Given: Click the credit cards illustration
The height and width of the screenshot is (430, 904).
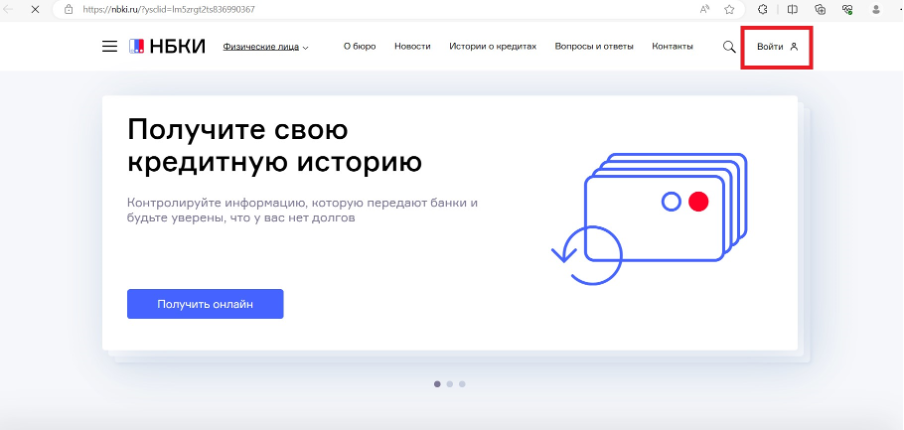Looking at the screenshot, I should tap(649, 218).
